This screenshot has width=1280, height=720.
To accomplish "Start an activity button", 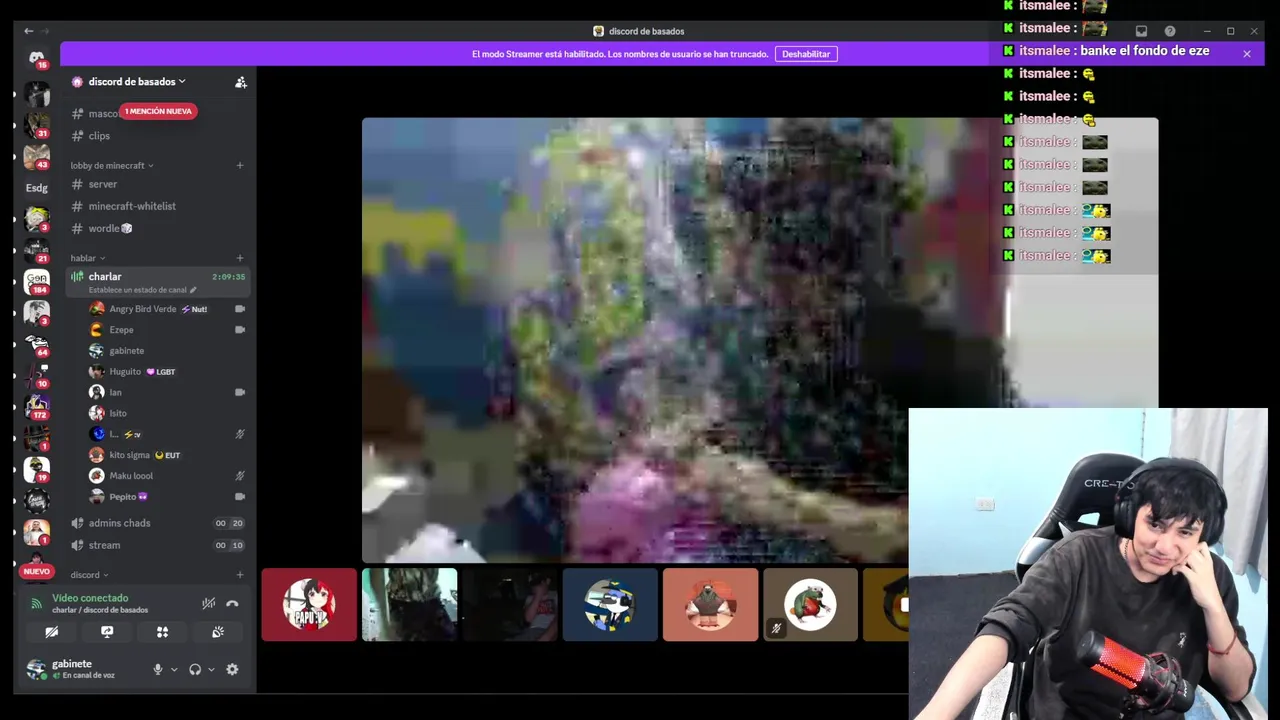I will point(162,632).
